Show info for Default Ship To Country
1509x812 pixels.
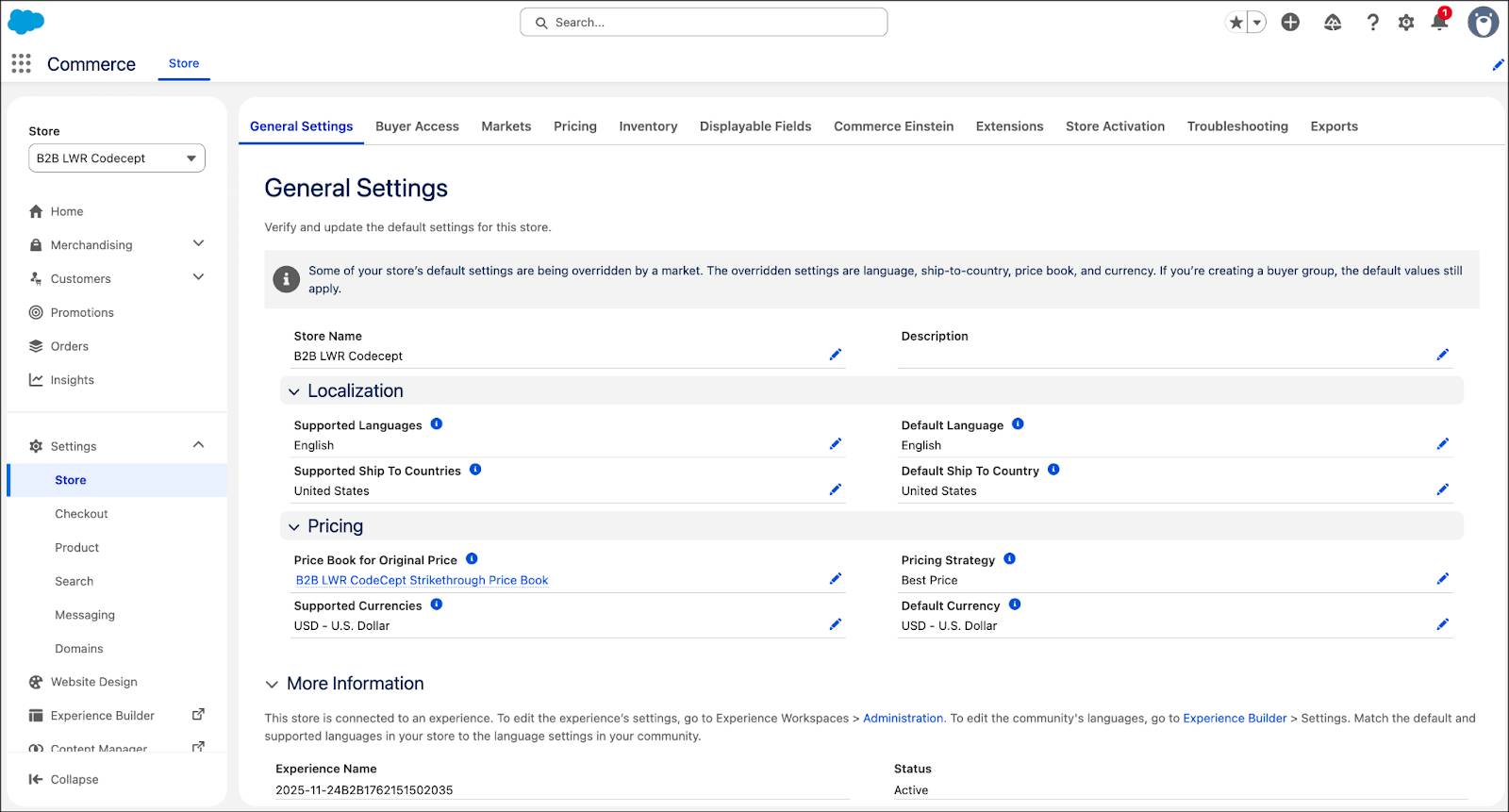click(x=1053, y=470)
